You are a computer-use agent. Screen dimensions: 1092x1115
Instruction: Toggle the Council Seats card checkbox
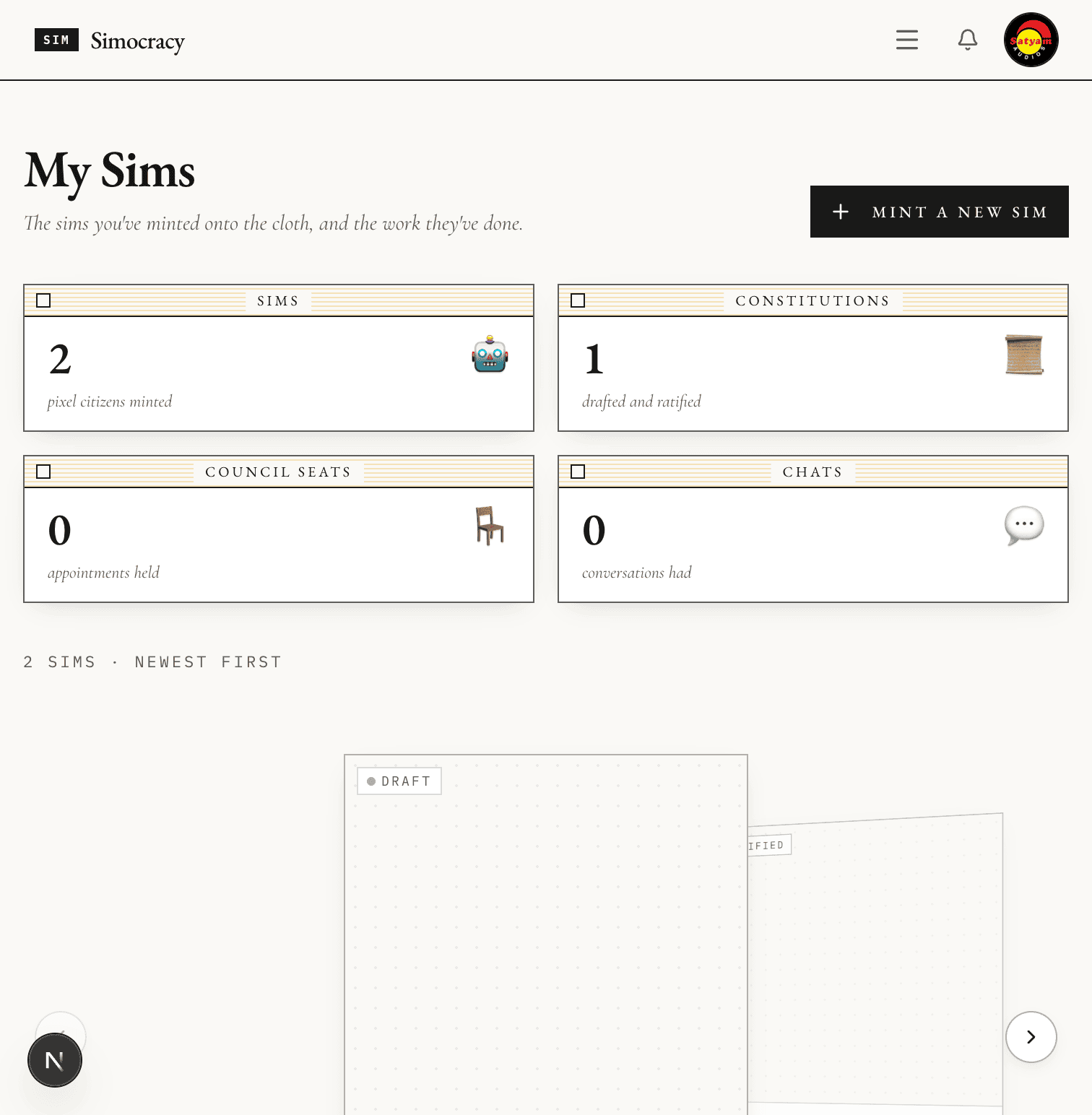(x=43, y=472)
